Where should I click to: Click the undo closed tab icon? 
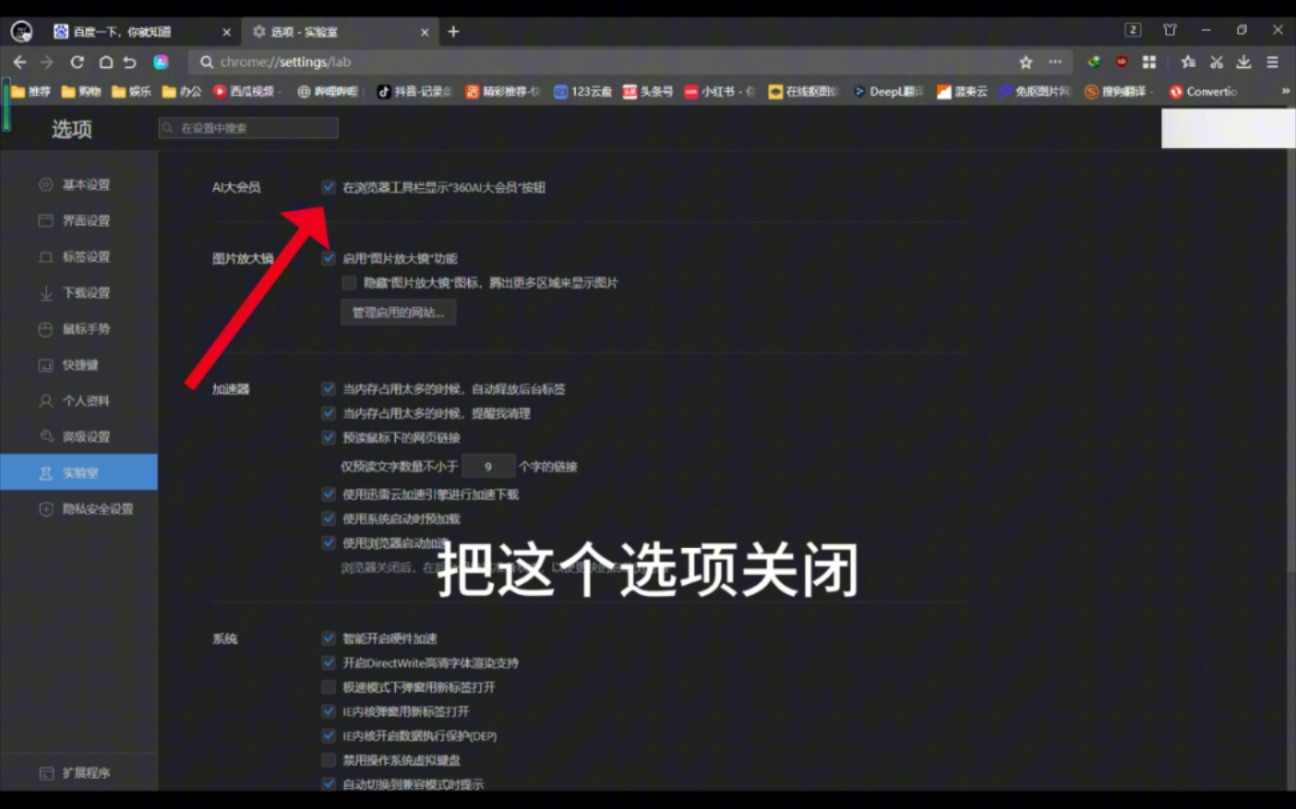[x=129, y=62]
